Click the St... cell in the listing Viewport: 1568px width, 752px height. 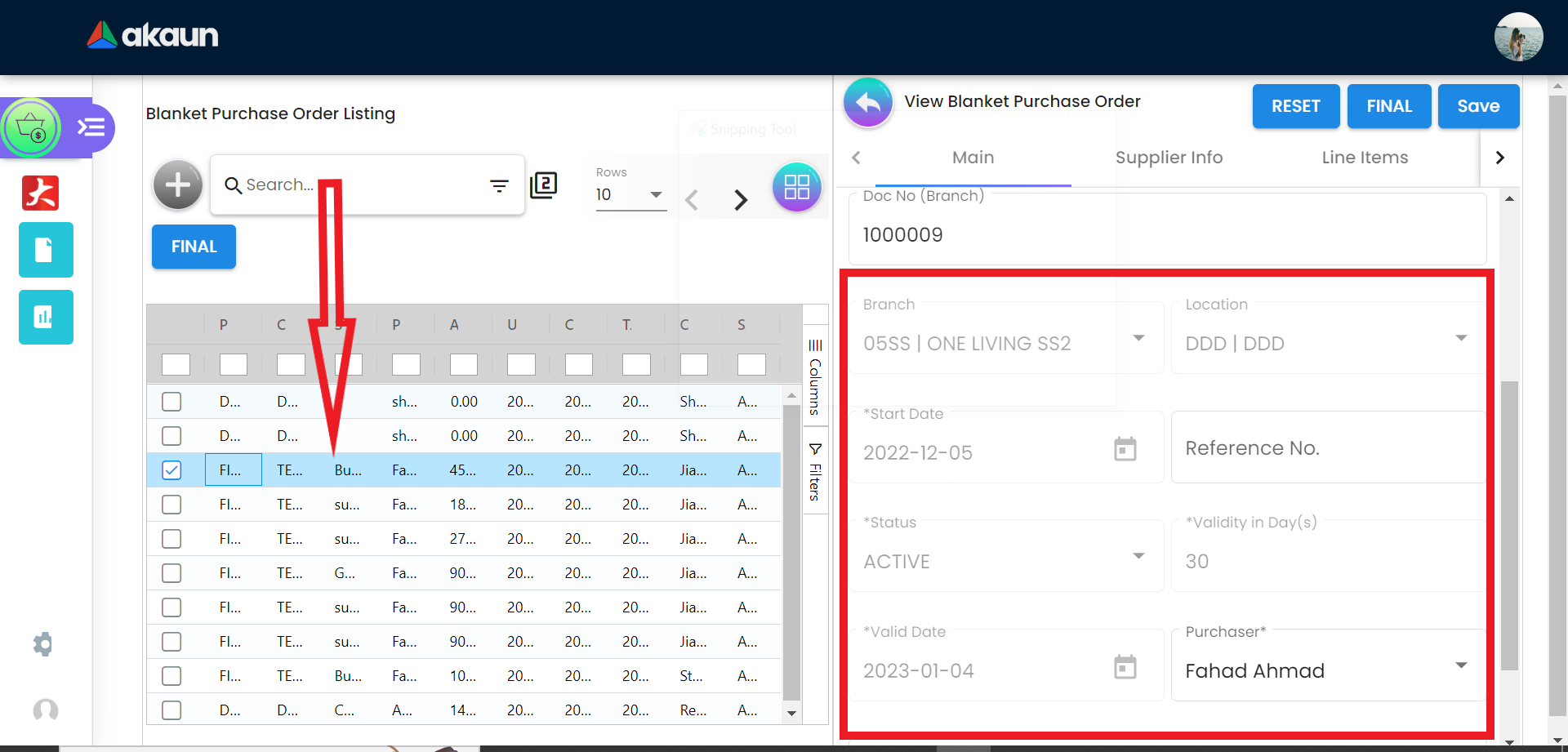point(693,676)
